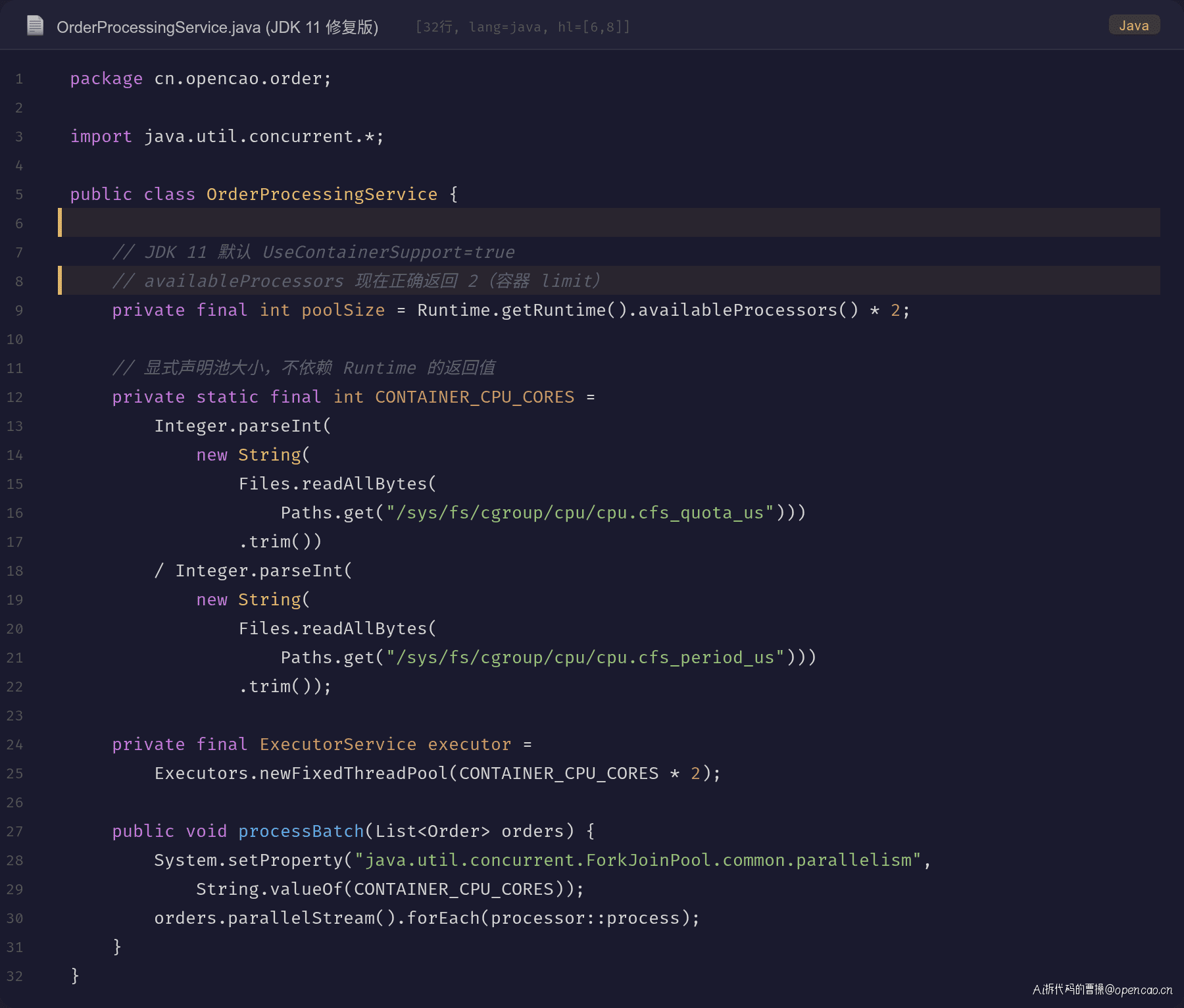This screenshot has height=1008, width=1184.
Task: Click the processBatch method name
Action: pos(301,832)
